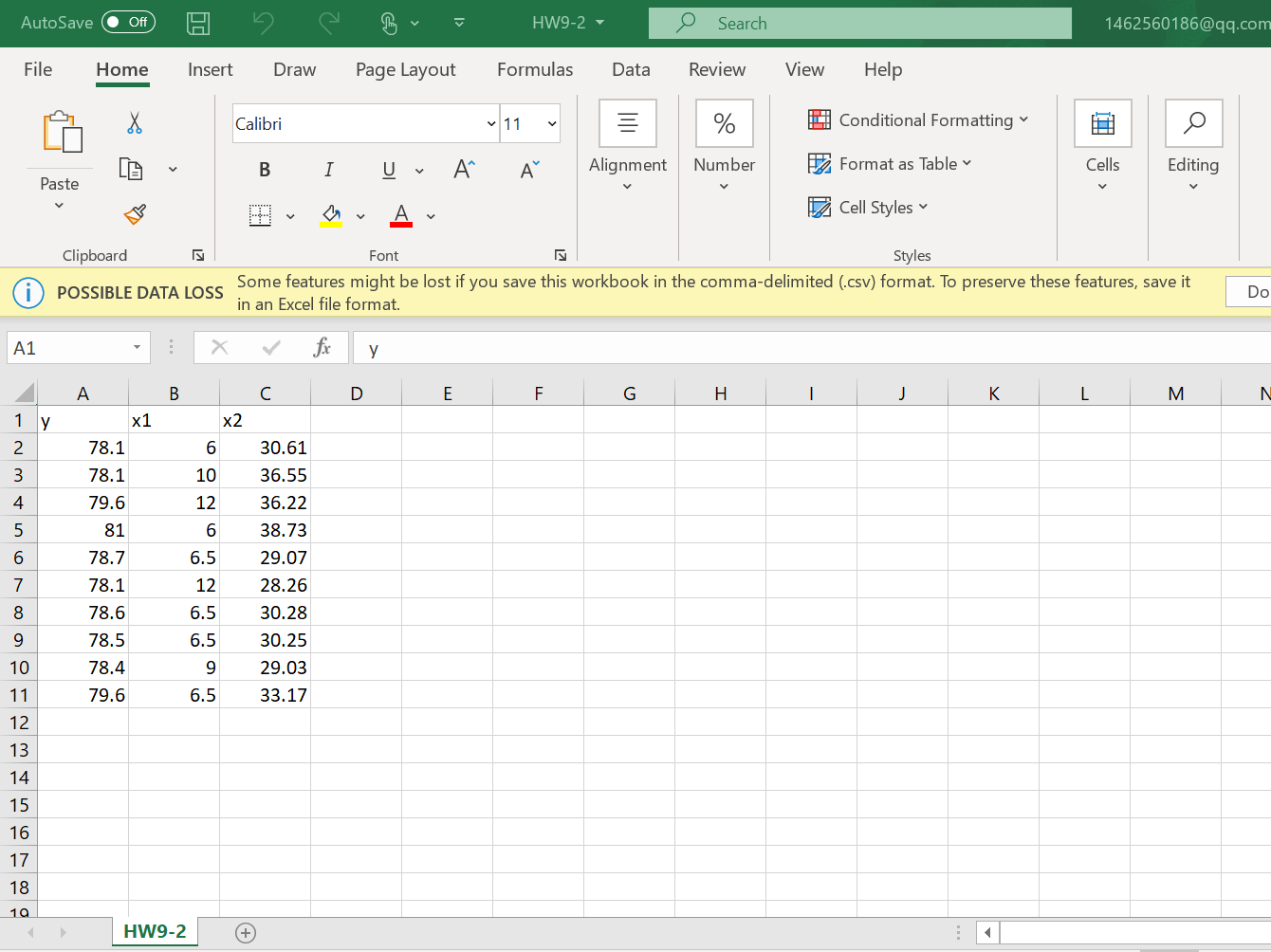Open the Find & Select (Editing) icon
Screen dimensions: 1271x952
[x=1193, y=123]
